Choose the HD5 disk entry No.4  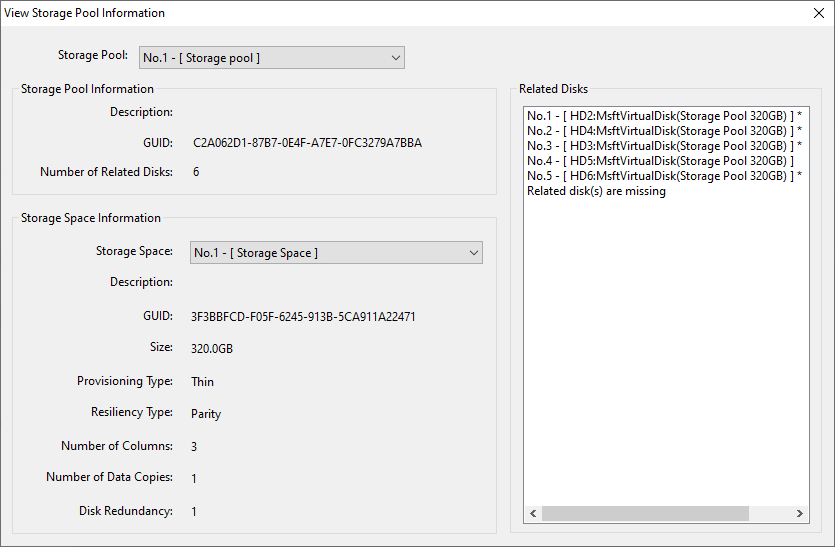pyautogui.click(x=660, y=161)
